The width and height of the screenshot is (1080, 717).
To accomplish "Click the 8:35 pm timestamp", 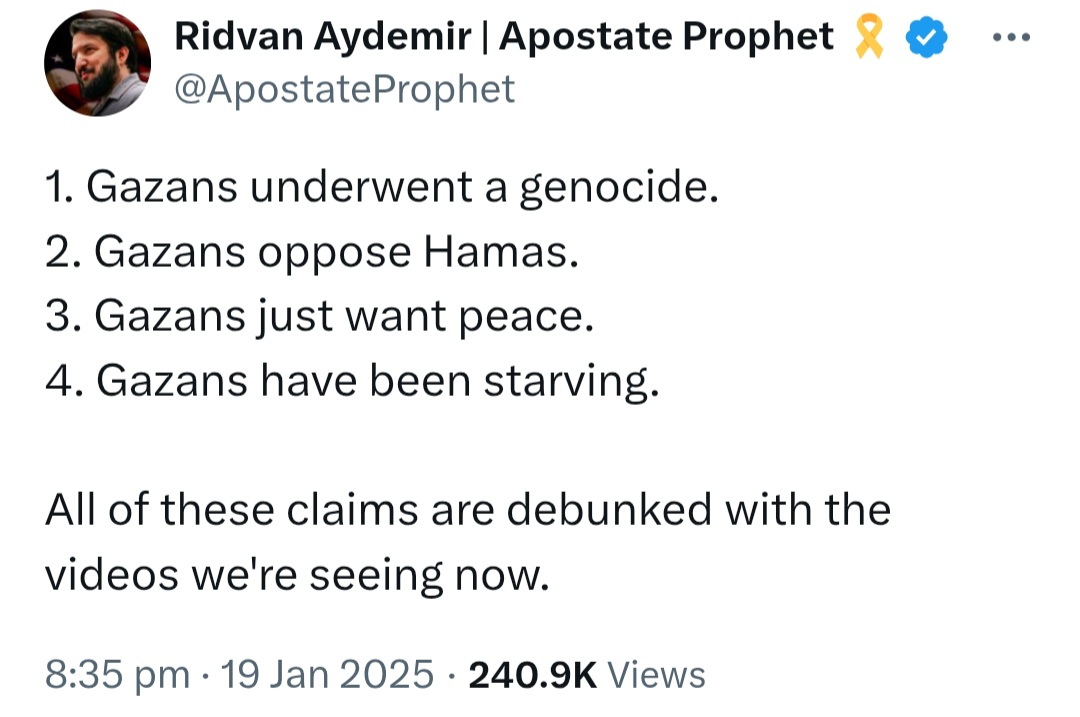I will coord(118,675).
